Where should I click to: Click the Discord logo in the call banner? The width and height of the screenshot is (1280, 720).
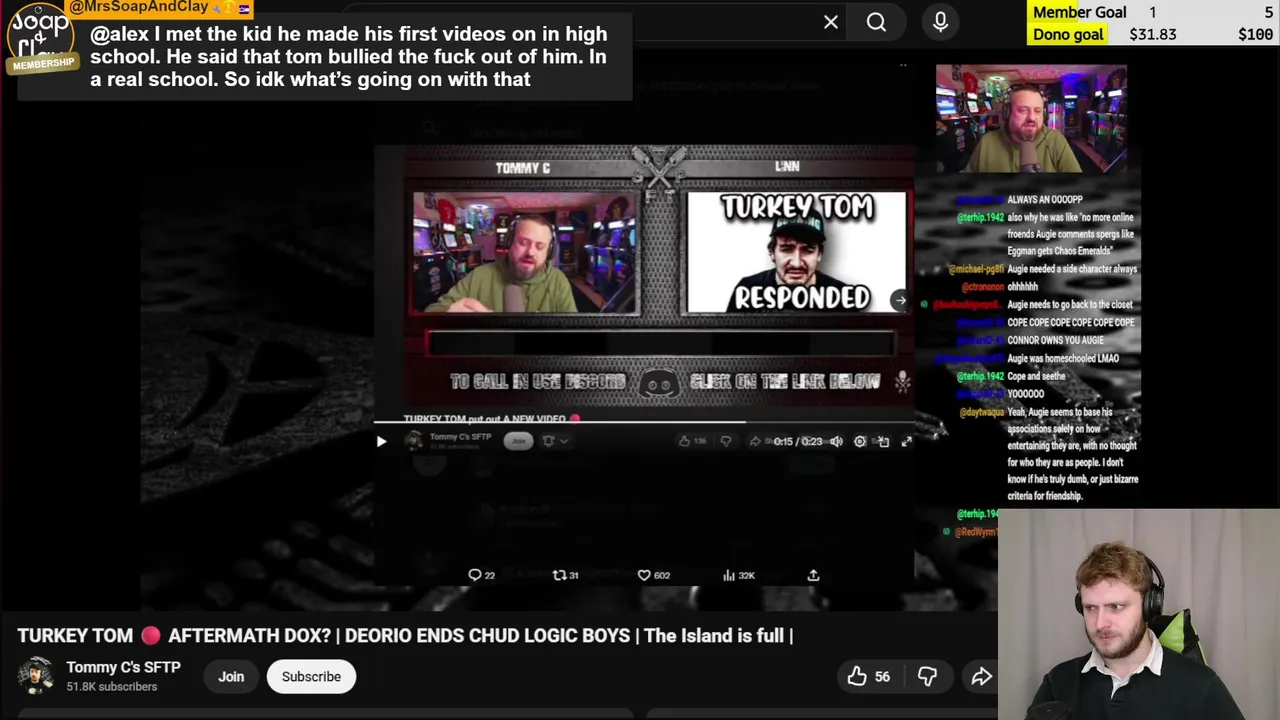point(658,382)
